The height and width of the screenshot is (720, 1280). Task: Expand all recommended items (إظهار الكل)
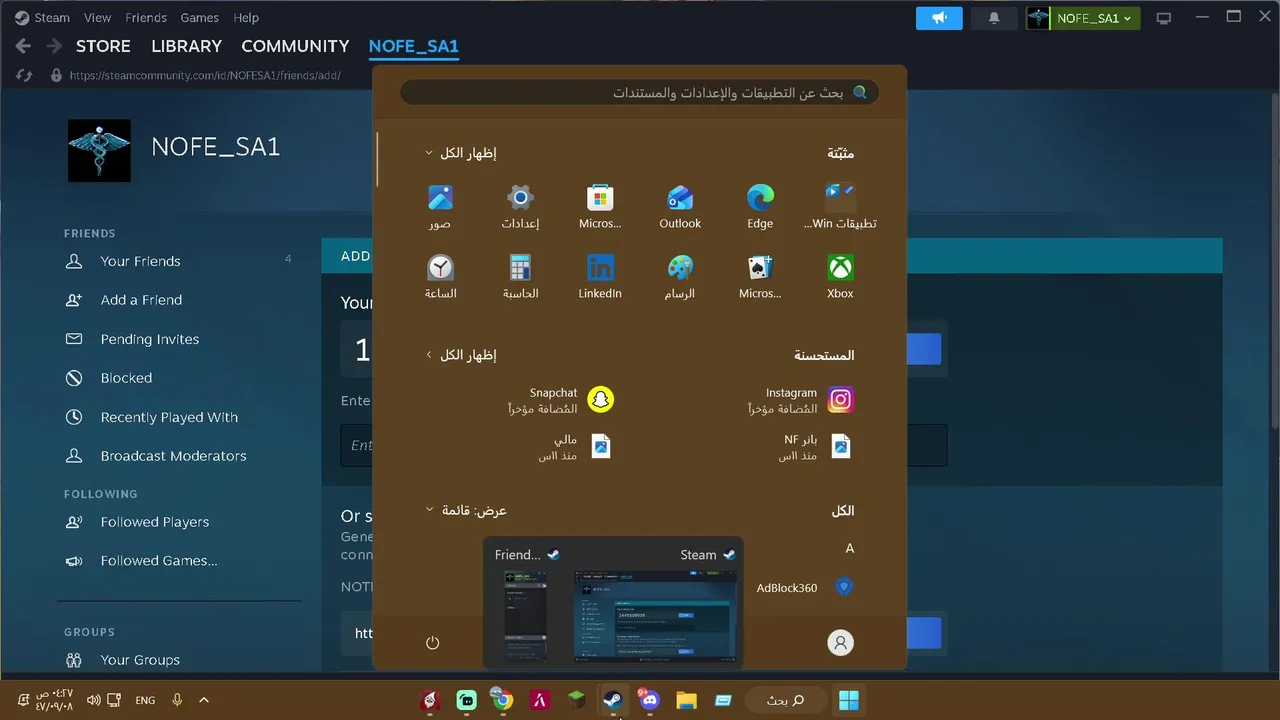[x=461, y=355]
